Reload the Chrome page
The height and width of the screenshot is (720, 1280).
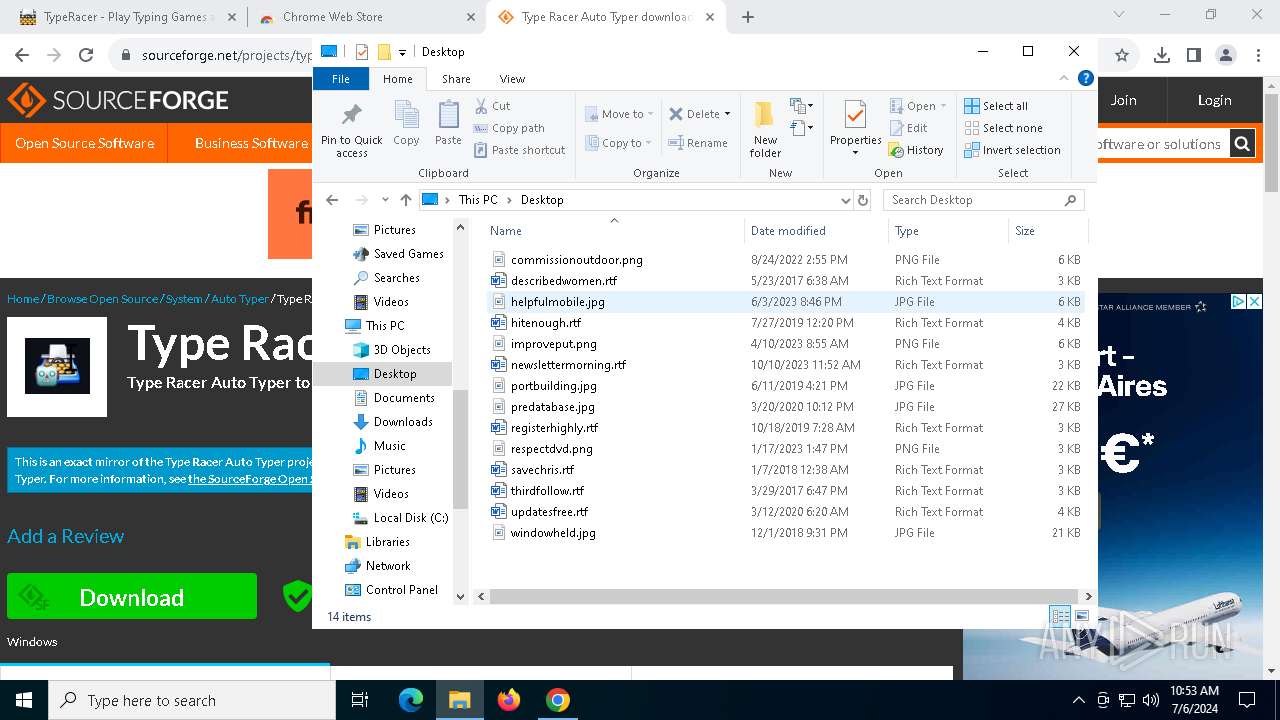86,56
